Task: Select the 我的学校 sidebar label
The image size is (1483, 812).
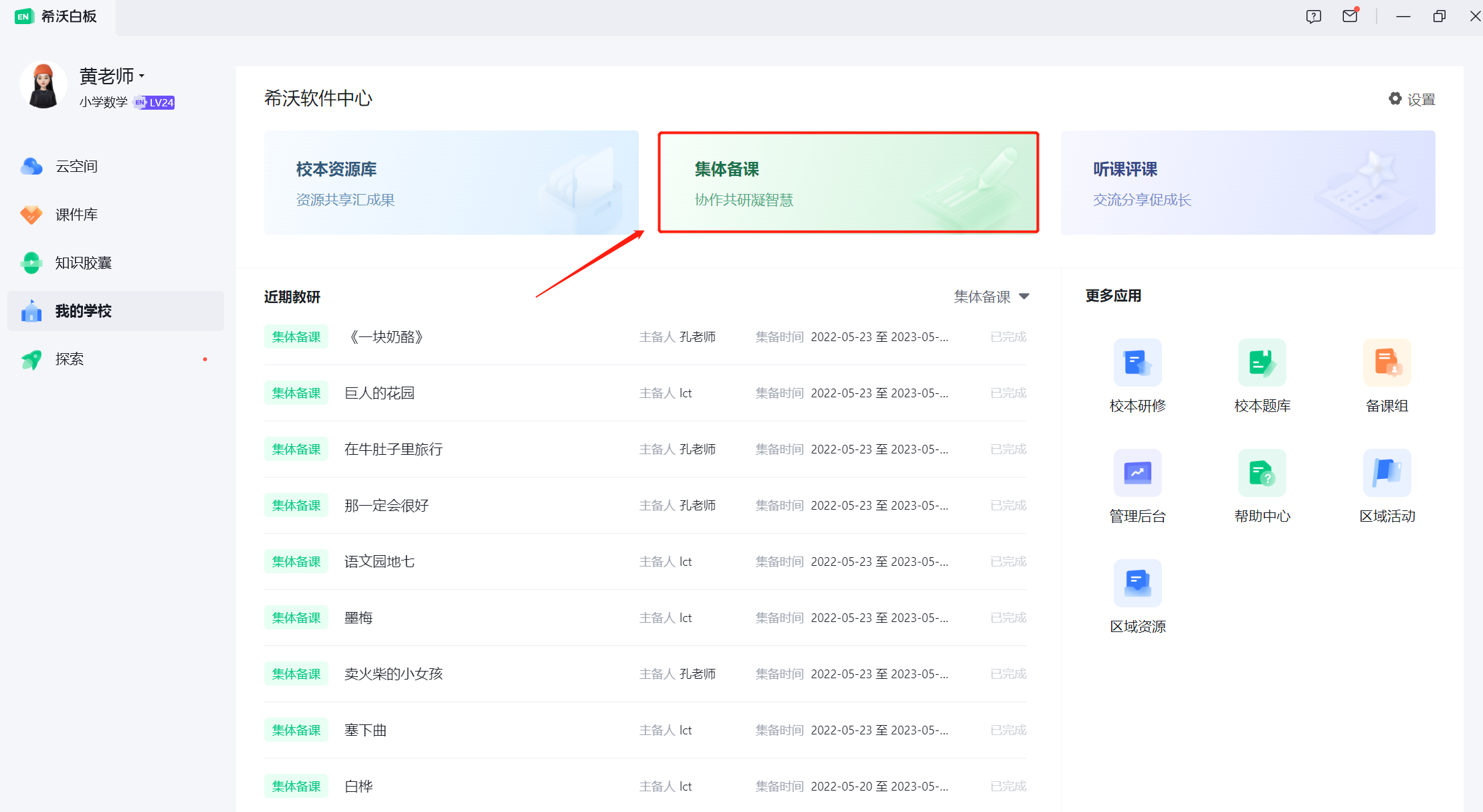Action: click(84, 311)
